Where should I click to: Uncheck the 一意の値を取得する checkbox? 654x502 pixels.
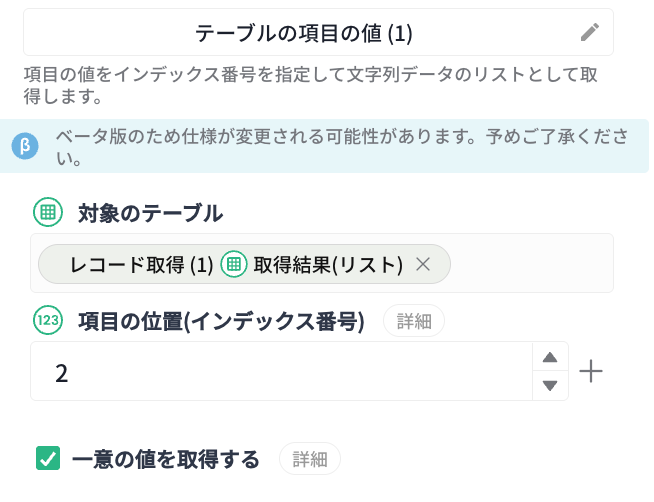pyautogui.click(x=48, y=459)
